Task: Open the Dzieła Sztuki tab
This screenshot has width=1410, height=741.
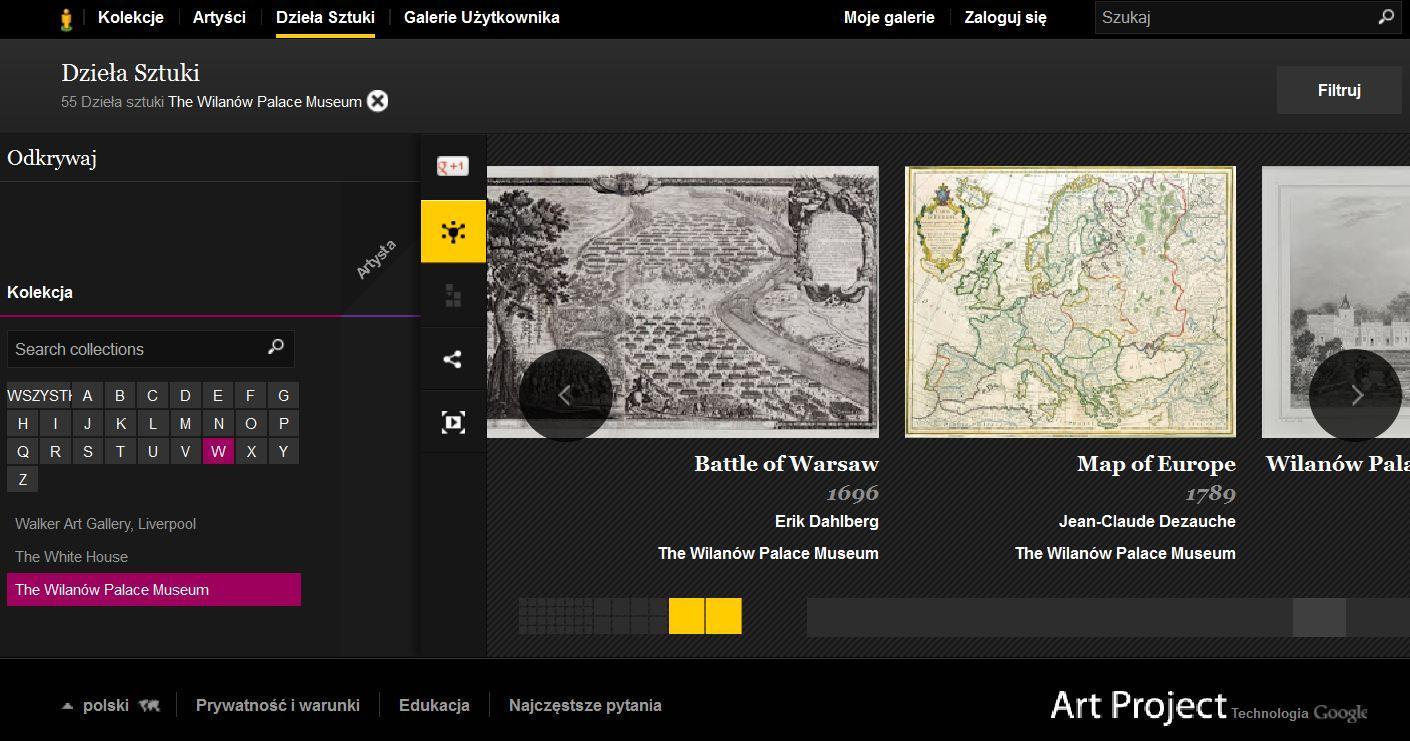Action: (x=325, y=17)
